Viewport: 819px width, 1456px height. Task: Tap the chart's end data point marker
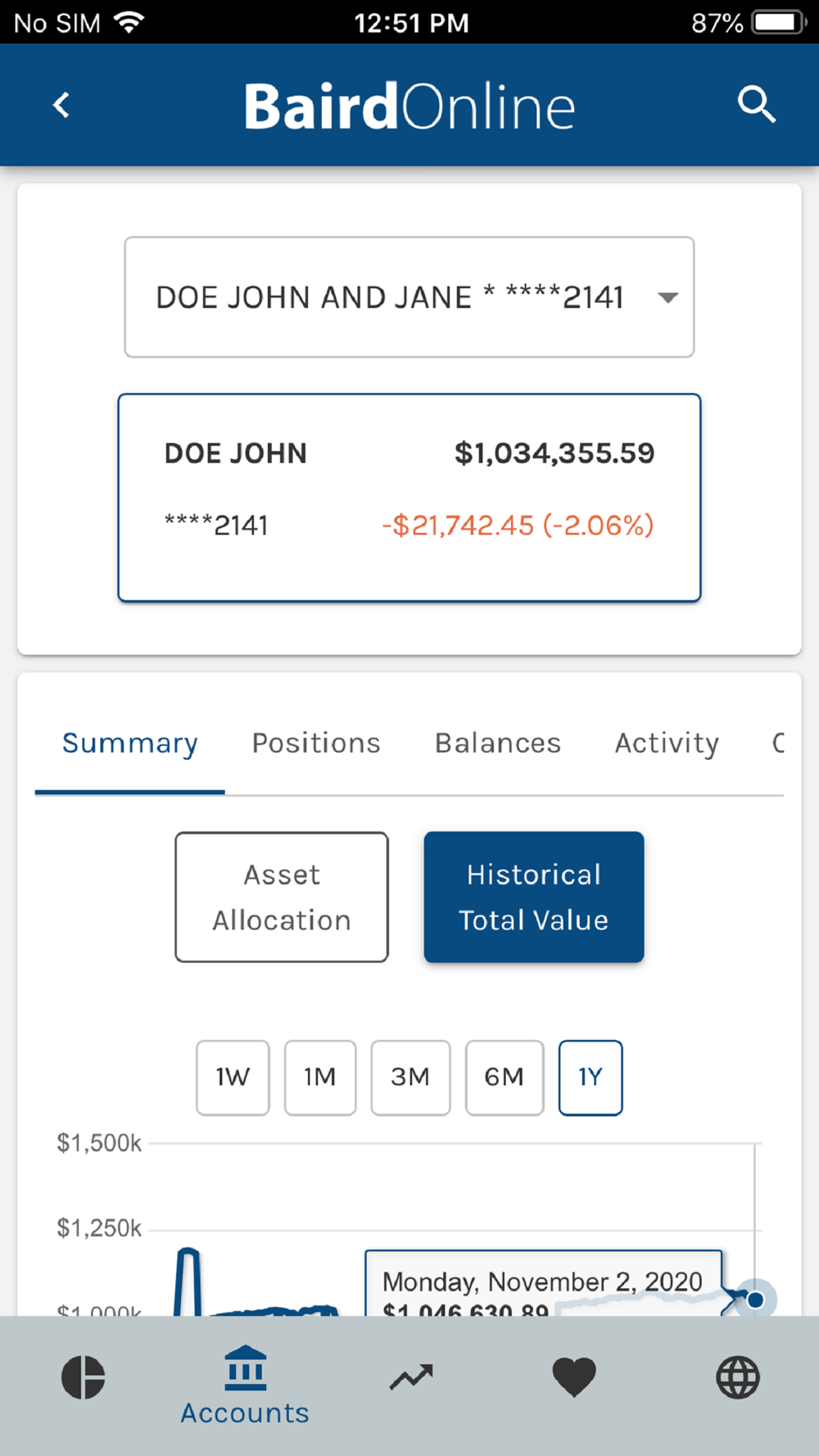(x=755, y=1300)
